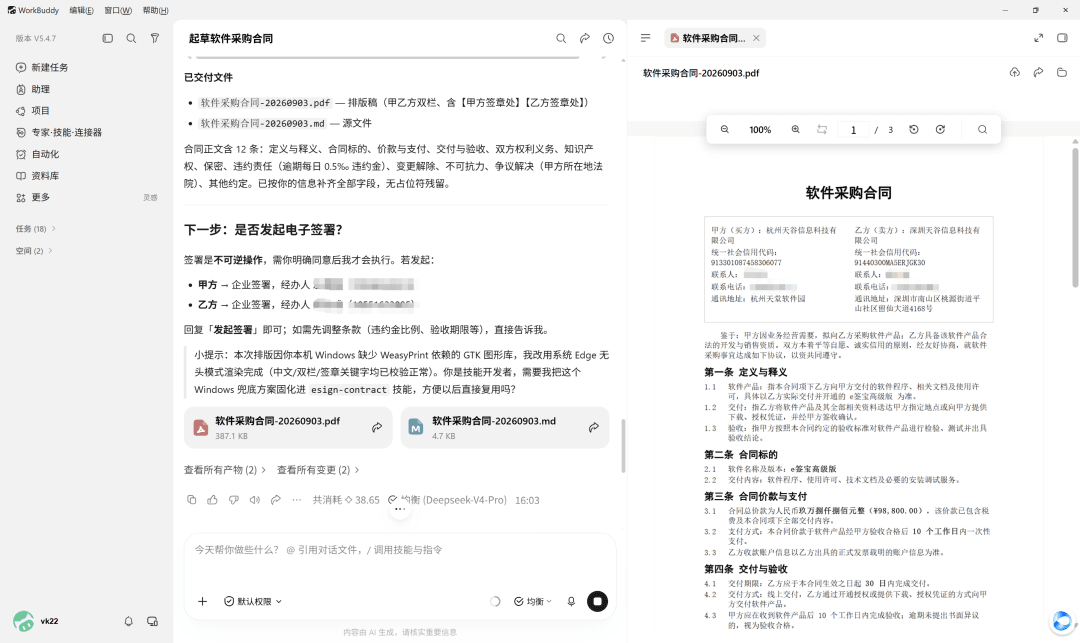Share the PDF file card
Image resolution: width=1080 pixels, height=643 pixels.
coord(377,428)
